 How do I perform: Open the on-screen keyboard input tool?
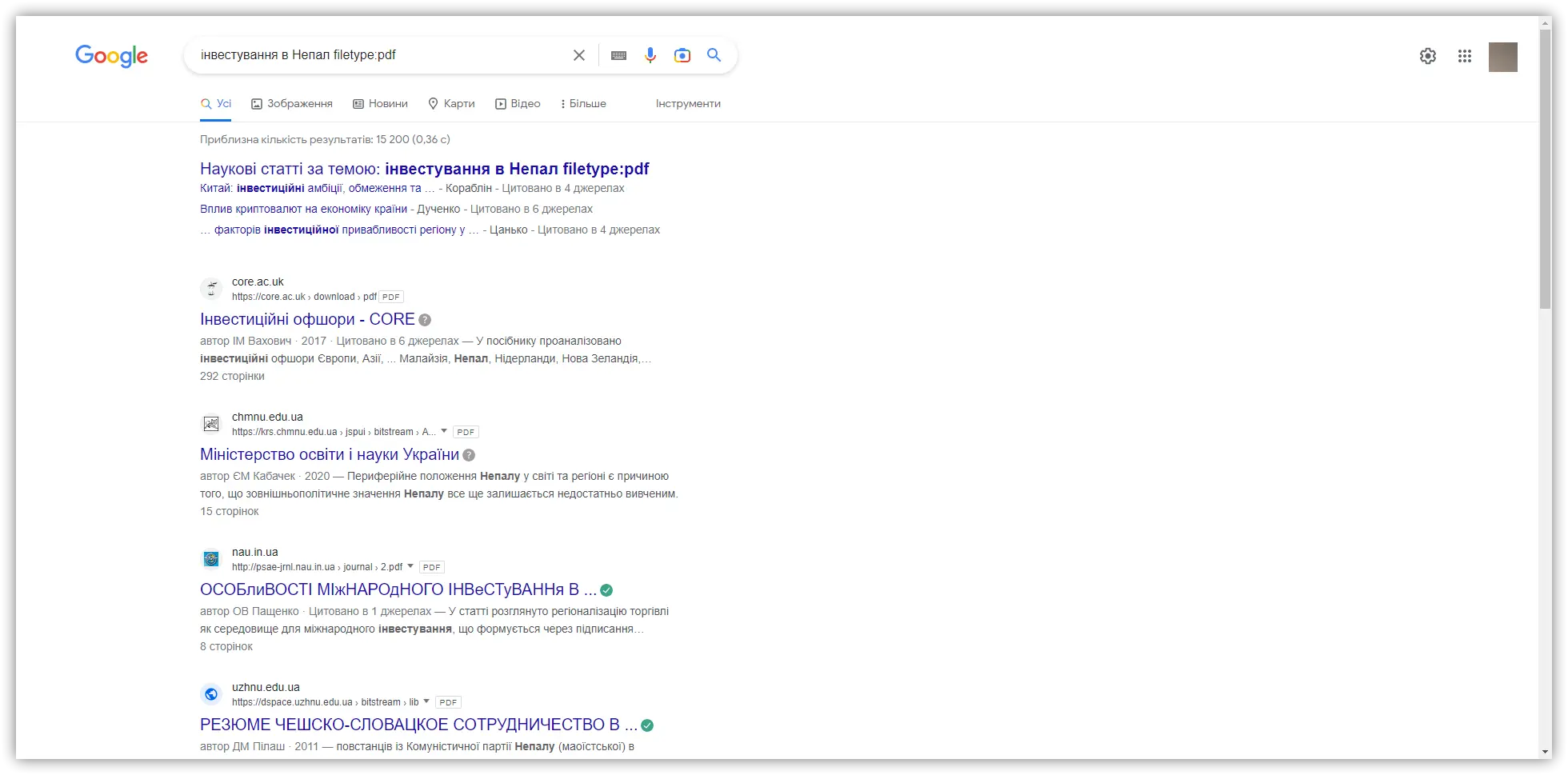click(618, 55)
